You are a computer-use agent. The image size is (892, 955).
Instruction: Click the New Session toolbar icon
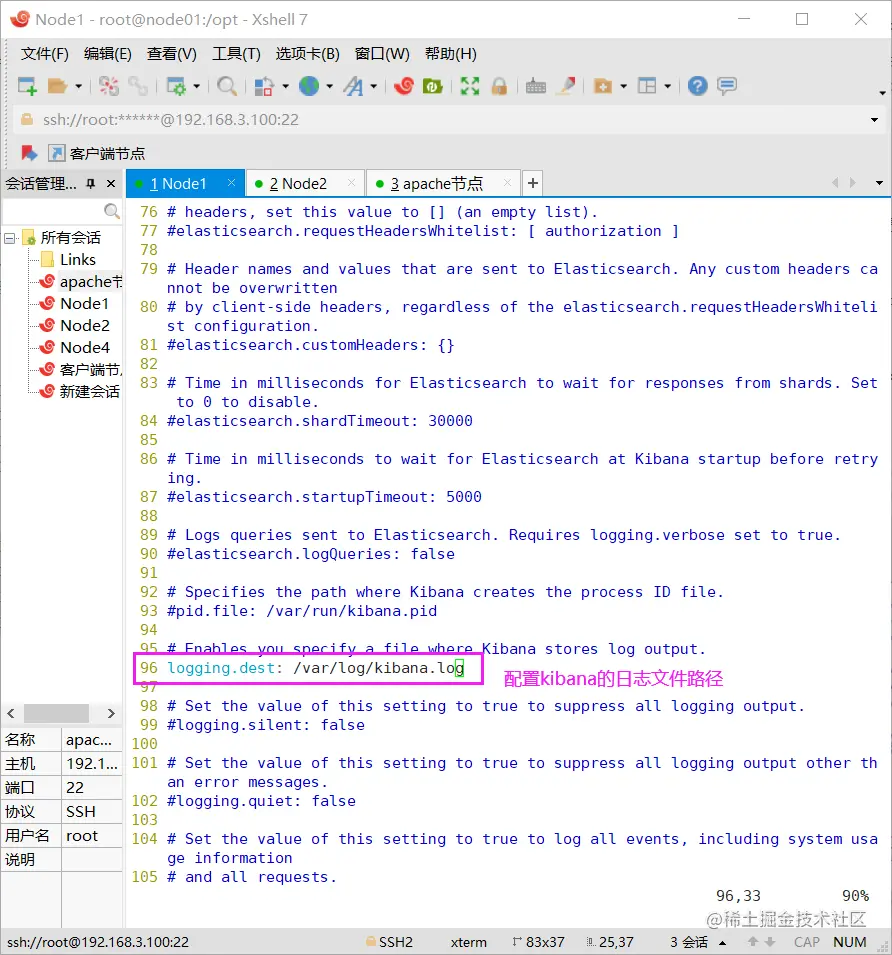(27, 86)
